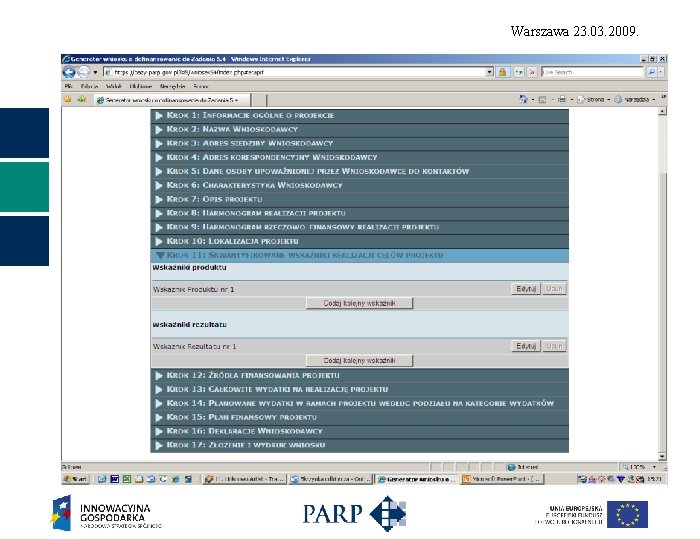Click the Print icon in the command bar
This screenshot has width=700, height=539.
pos(562,100)
